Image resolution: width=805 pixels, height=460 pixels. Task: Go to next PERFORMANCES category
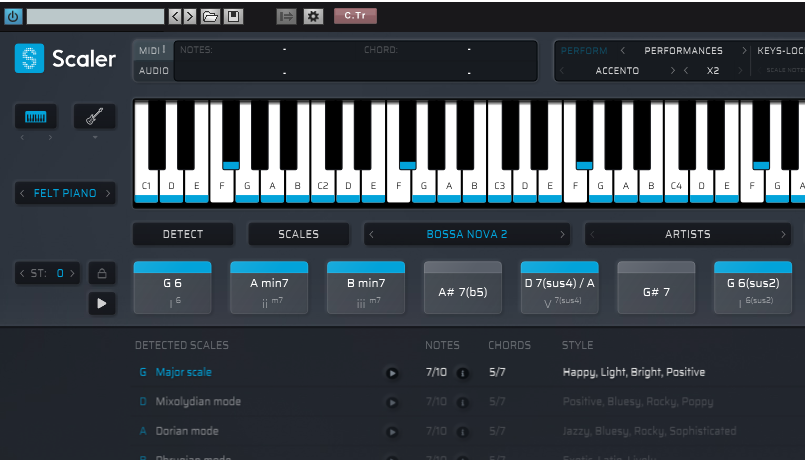click(x=744, y=50)
